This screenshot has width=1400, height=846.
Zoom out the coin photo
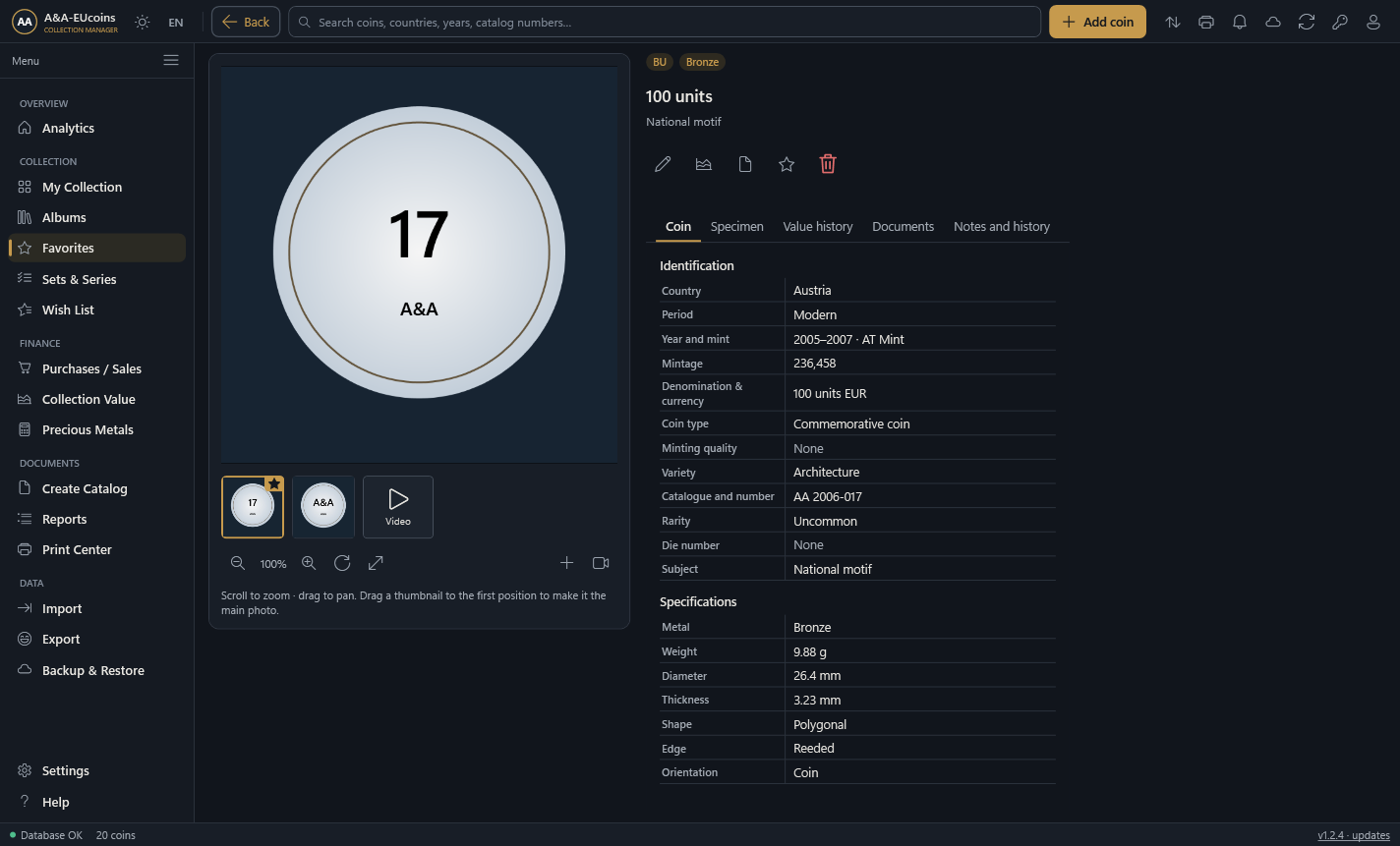coord(238,563)
